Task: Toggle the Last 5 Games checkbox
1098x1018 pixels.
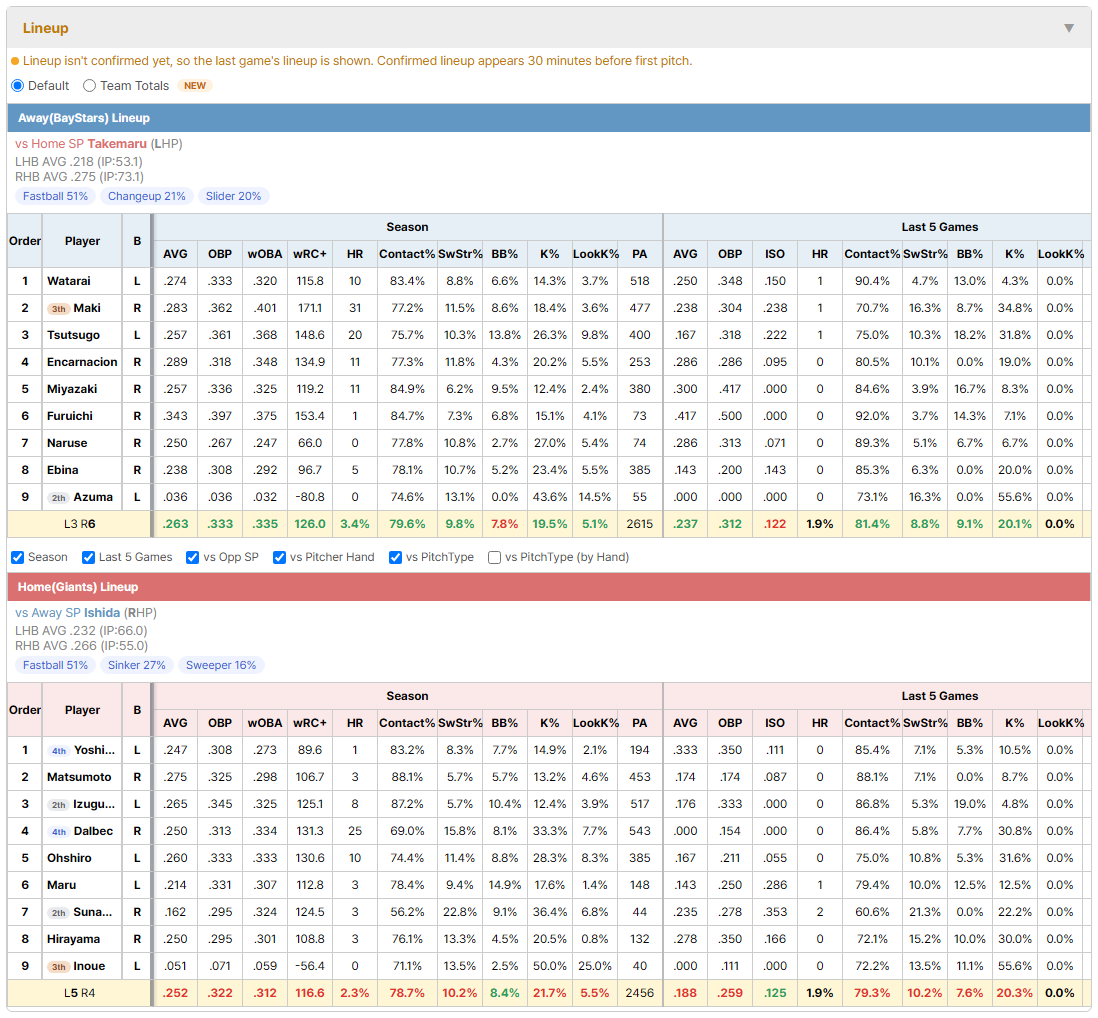Action: [x=88, y=557]
